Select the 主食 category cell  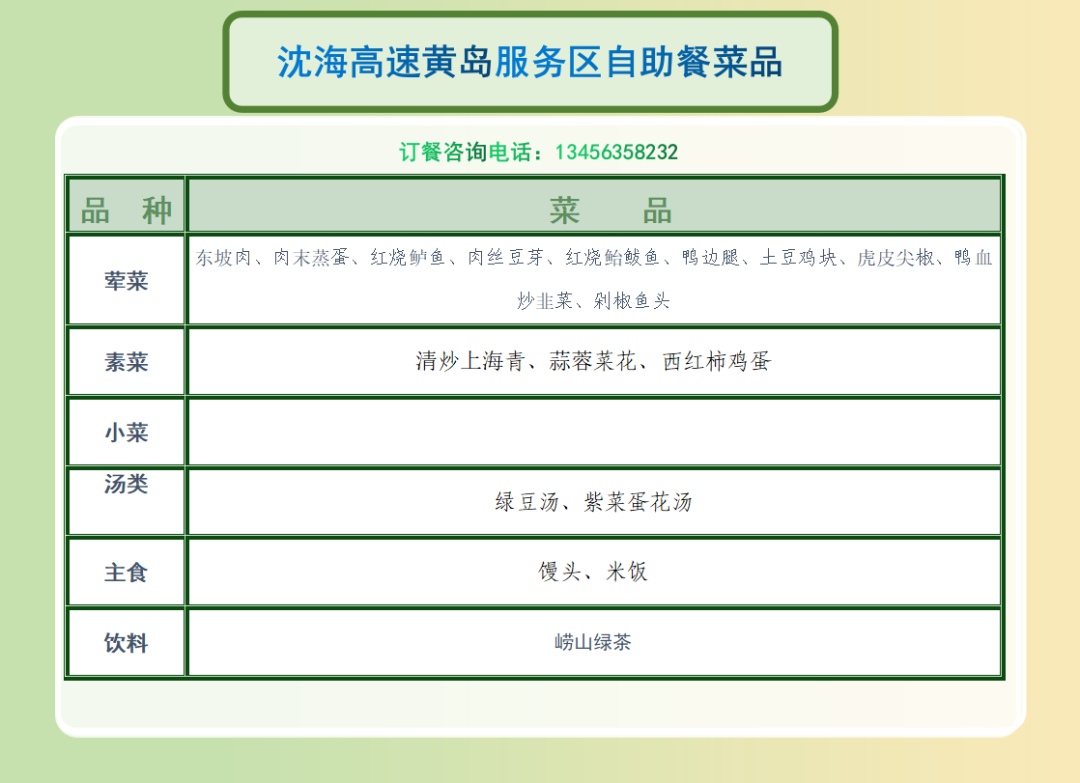point(126,573)
